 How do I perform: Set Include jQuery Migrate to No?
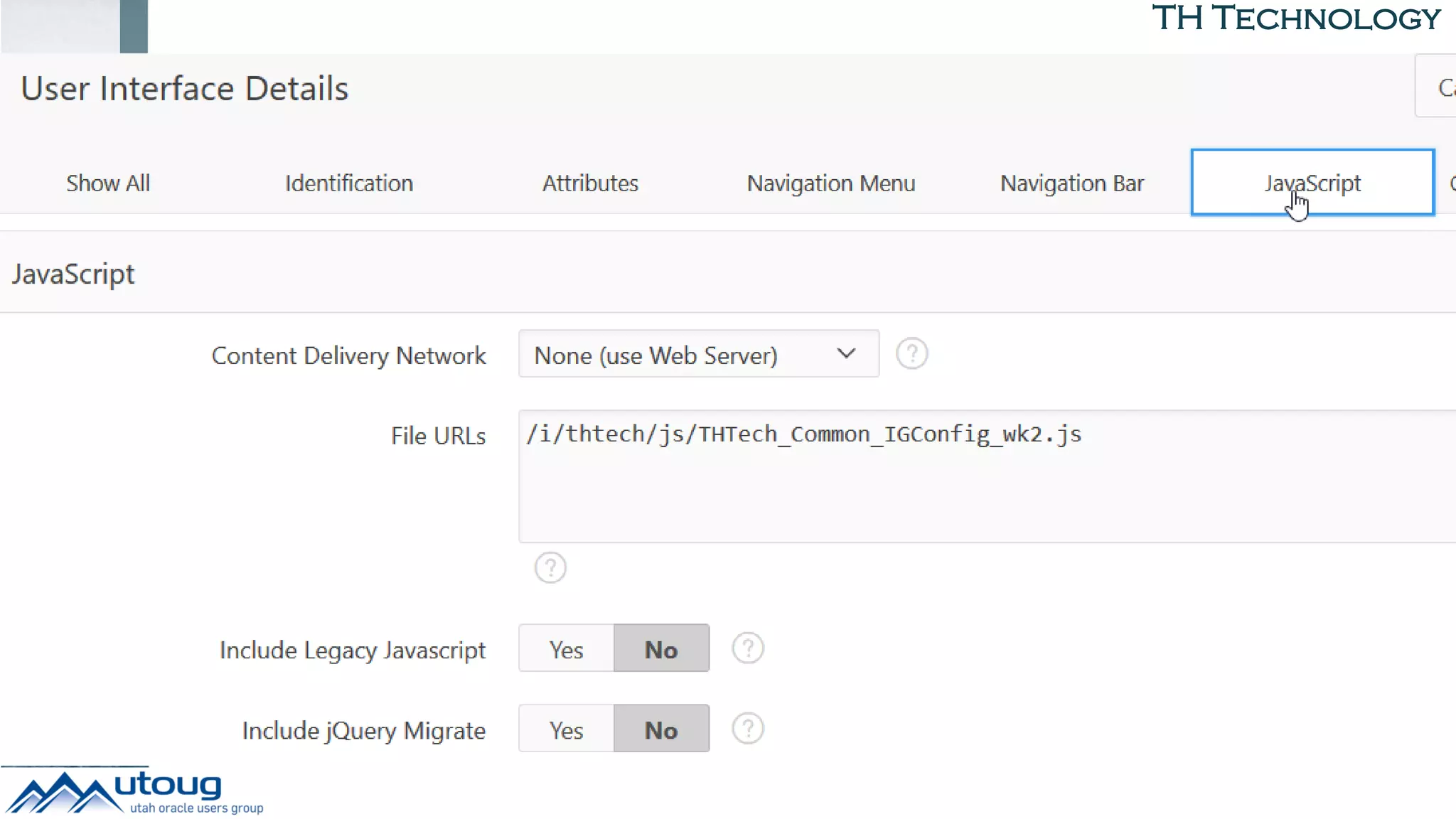pos(661,729)
